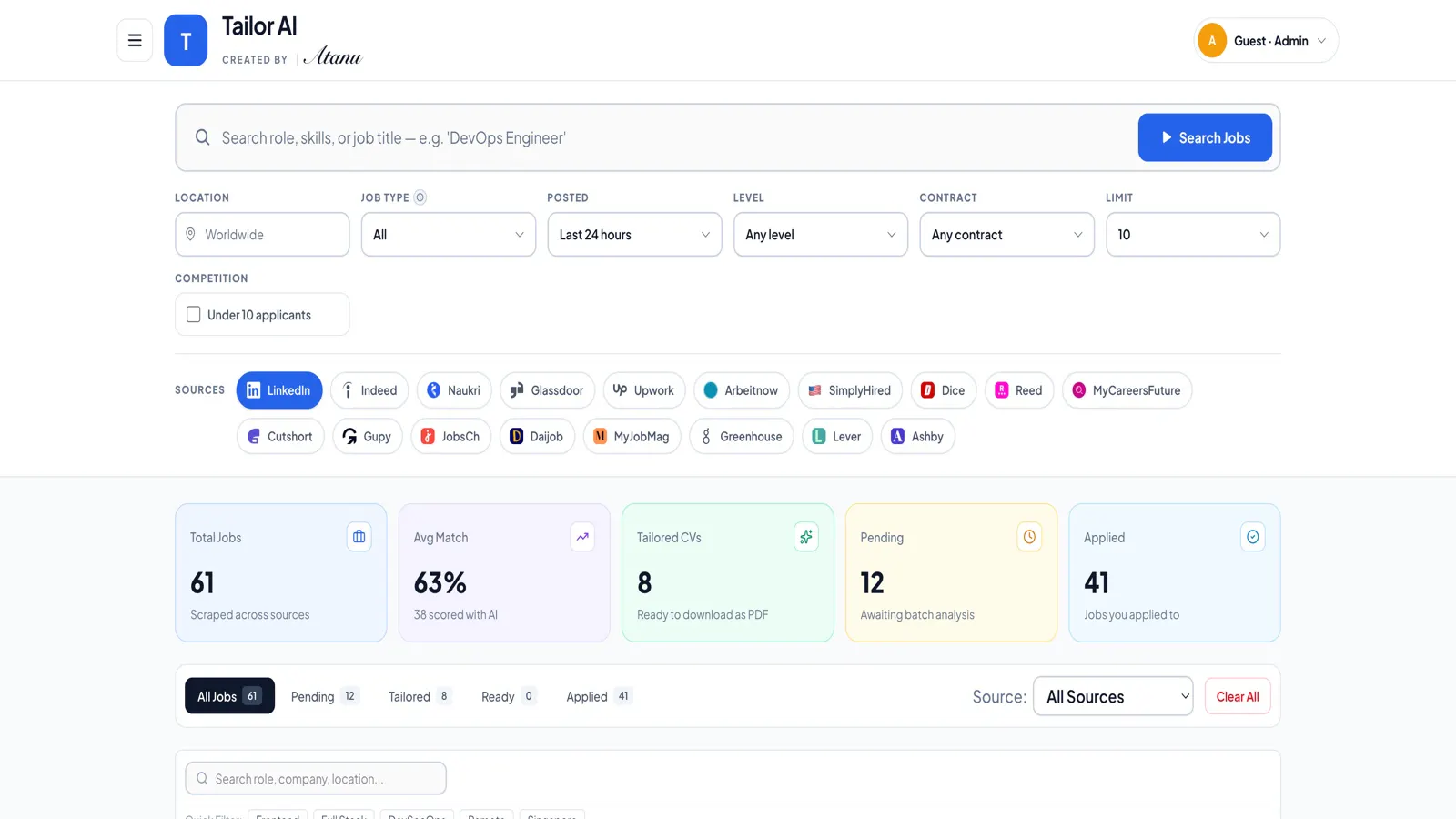Screen dimensions: 1456x819
Task: Open the Any contract dropdown
Action: [1007, 235]
